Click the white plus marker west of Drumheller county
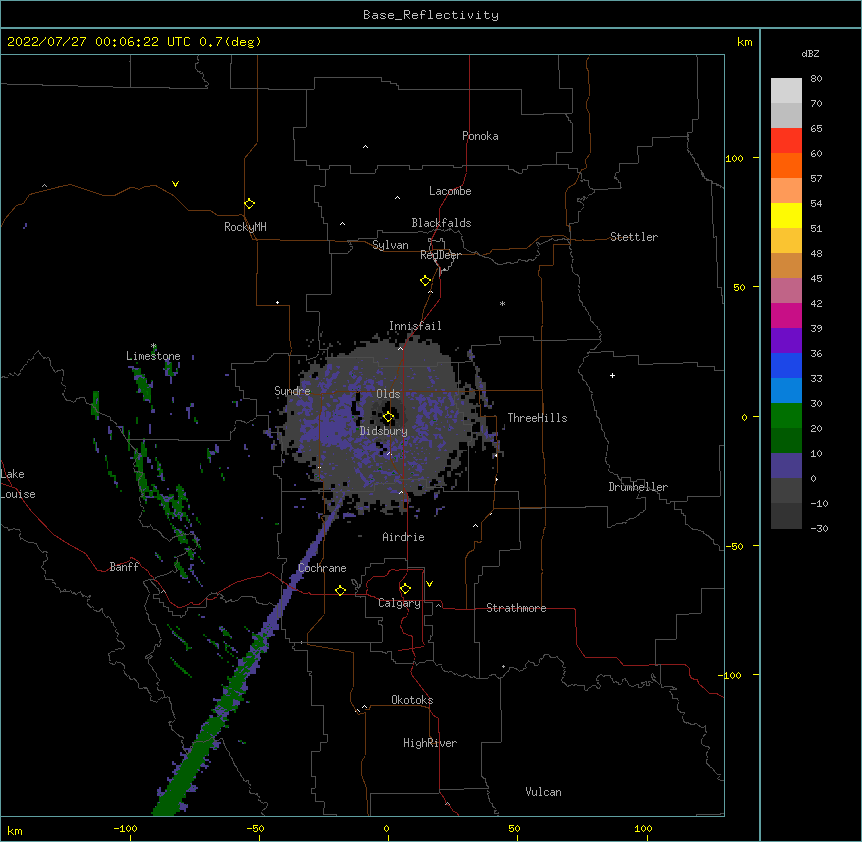This screenshot has width=862, height=842. (x=612, y=375)
